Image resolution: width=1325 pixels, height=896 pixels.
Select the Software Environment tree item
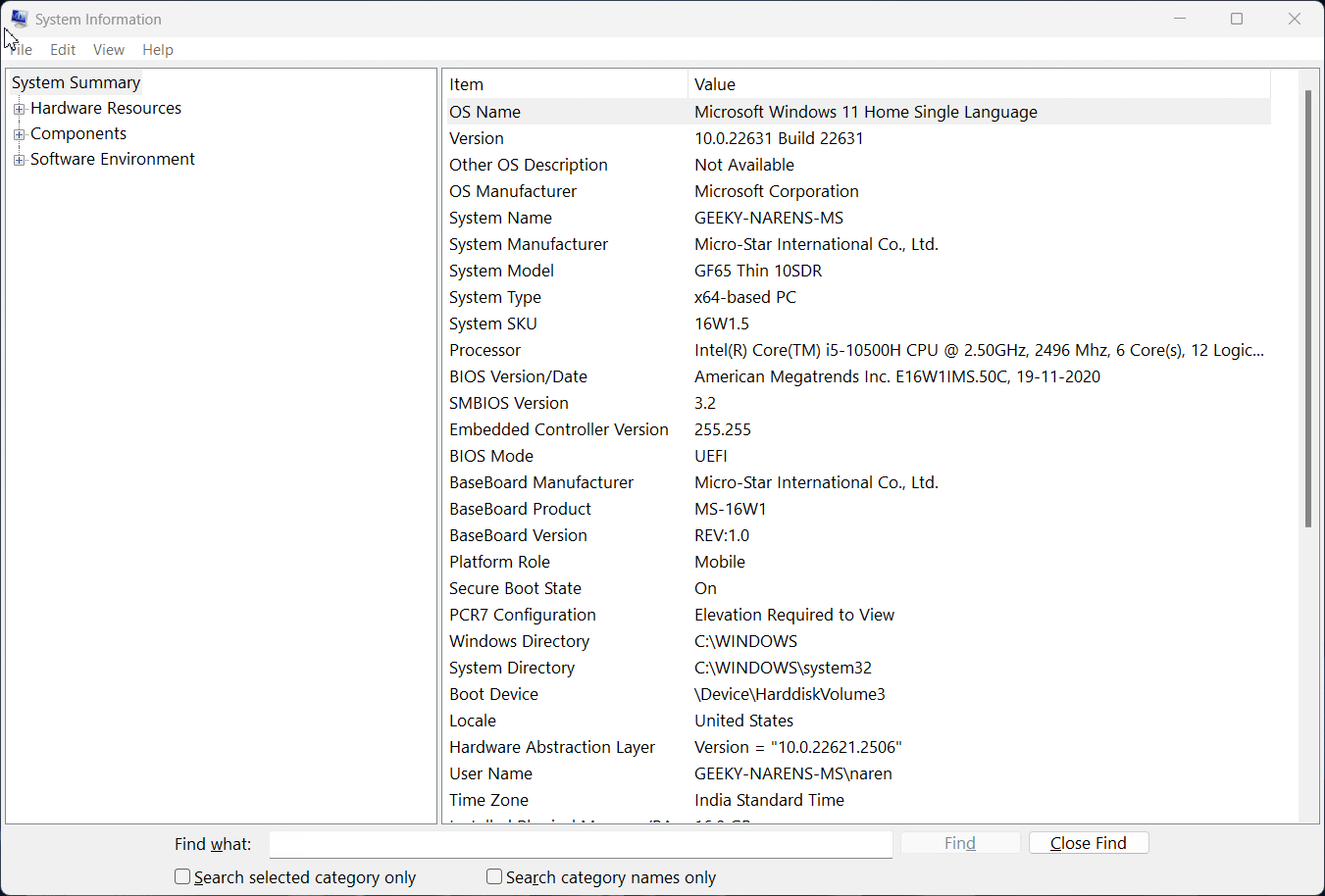point(113,159)
